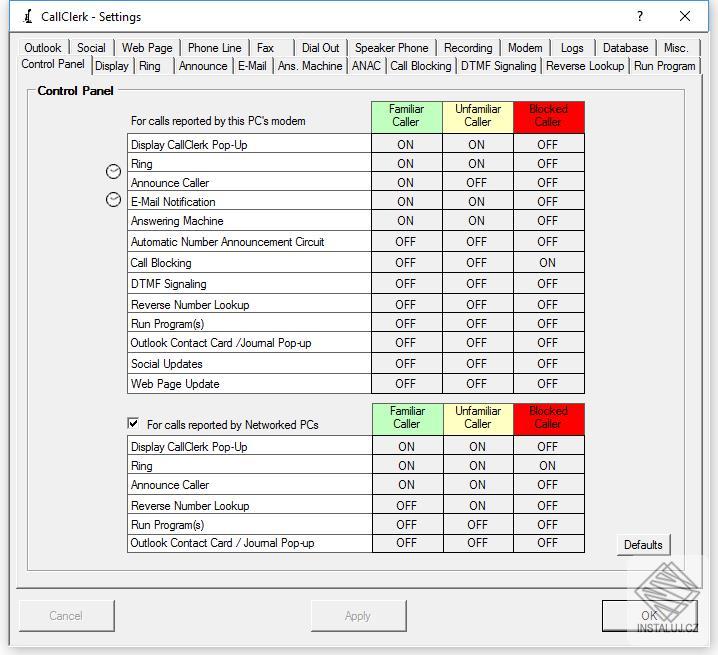Screen dimensions: 718x655
Task: Click 'For calls reported by this PC's modem' text
Action: coord(218,121)
